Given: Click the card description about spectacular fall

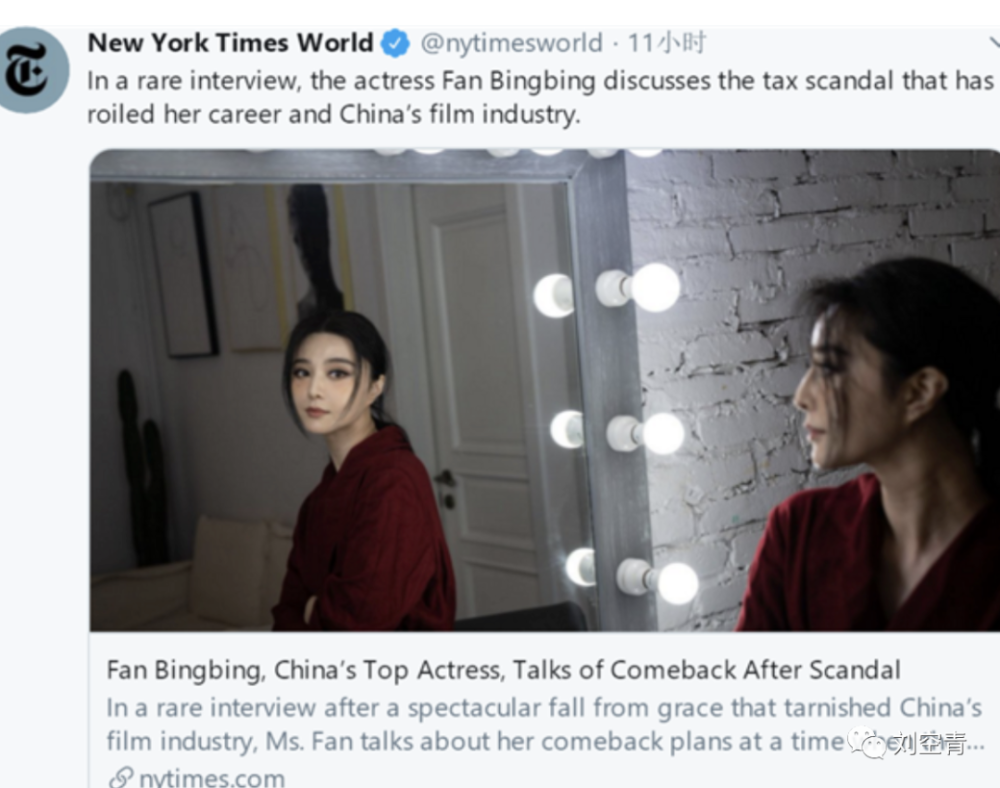Looking at the screenshot, I should [x=544, y=708].
